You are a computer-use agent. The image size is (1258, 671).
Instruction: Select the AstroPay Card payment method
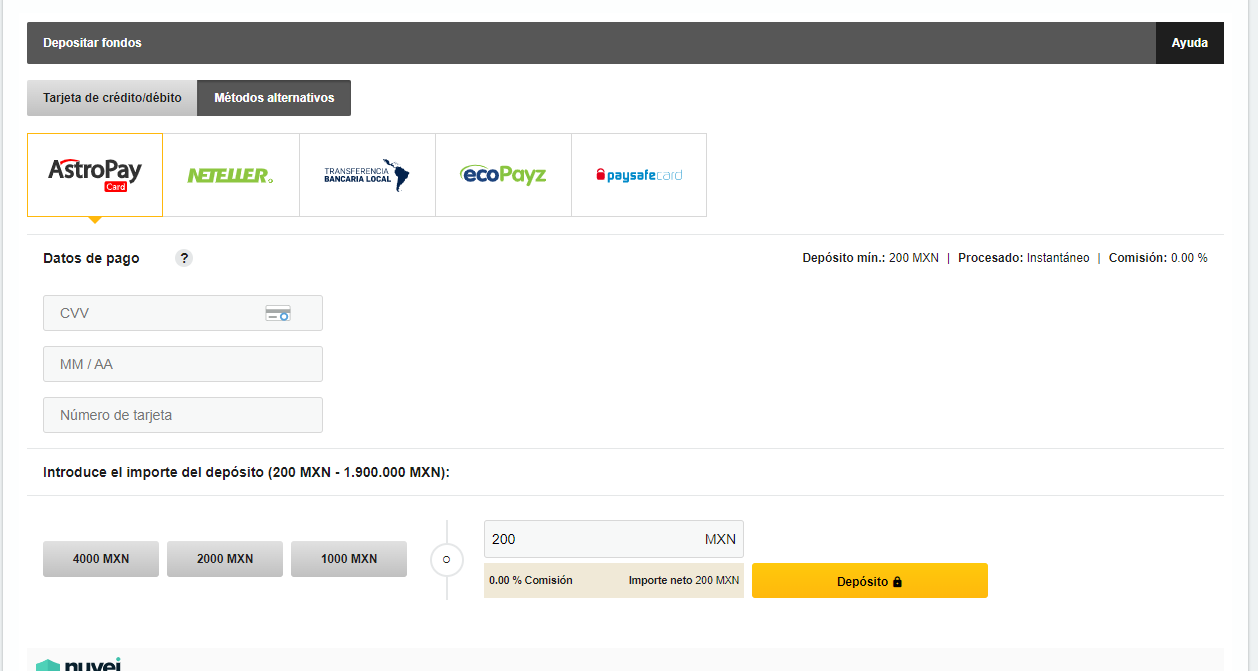click(x=95, y=175)
